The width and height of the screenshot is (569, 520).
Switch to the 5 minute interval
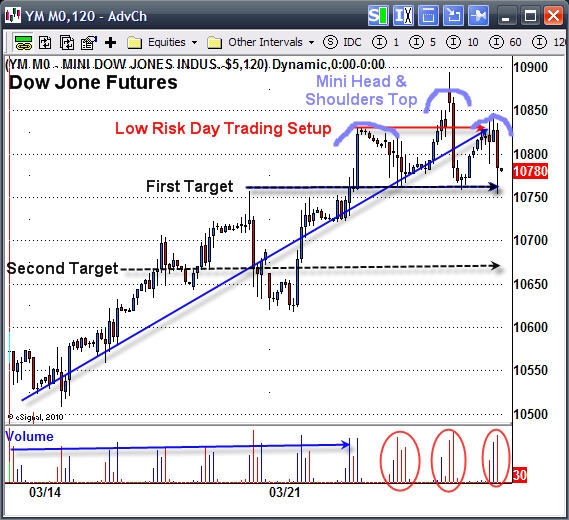[423, 42]
